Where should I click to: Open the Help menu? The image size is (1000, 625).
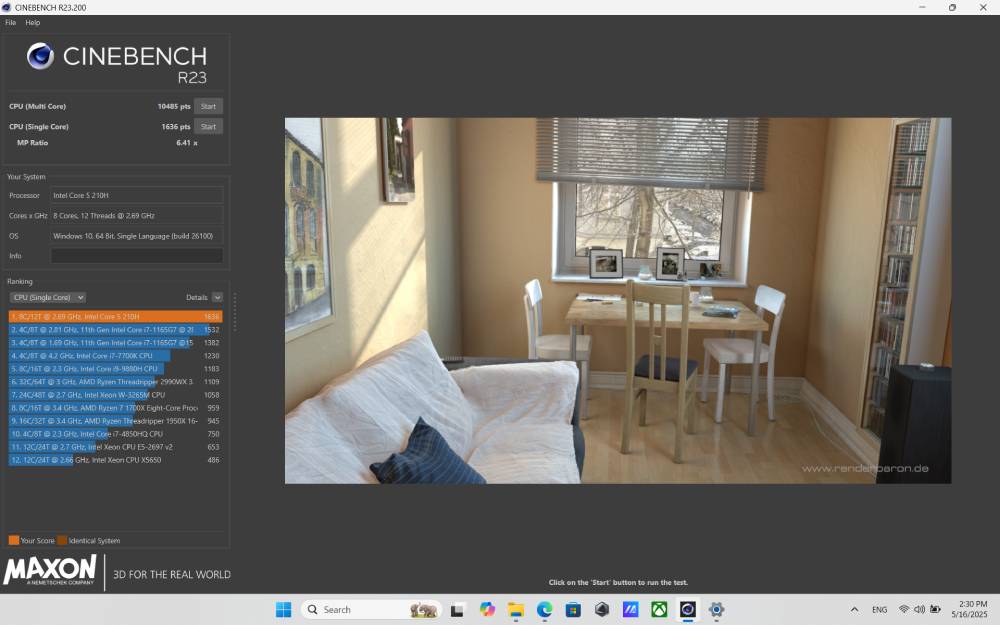point(33,22)
